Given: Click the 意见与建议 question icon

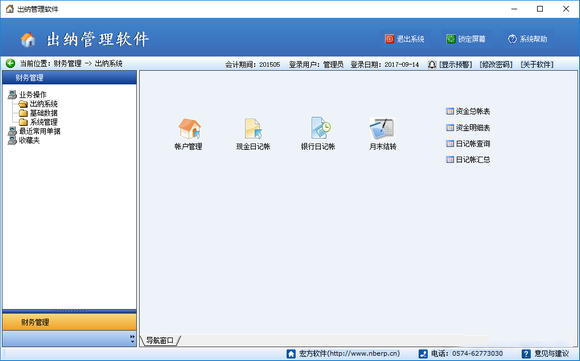Looking at the screenshot, I should click(x=526, y=354).
